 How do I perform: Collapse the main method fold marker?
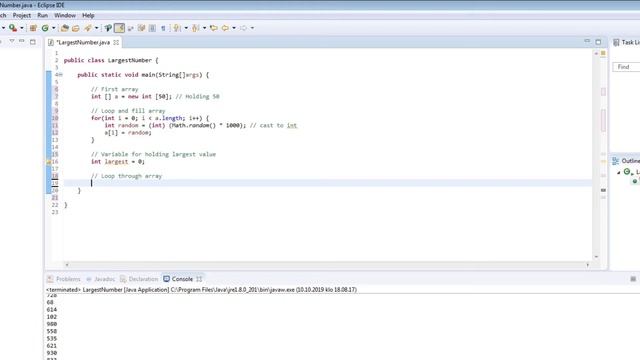coord(61,75)
